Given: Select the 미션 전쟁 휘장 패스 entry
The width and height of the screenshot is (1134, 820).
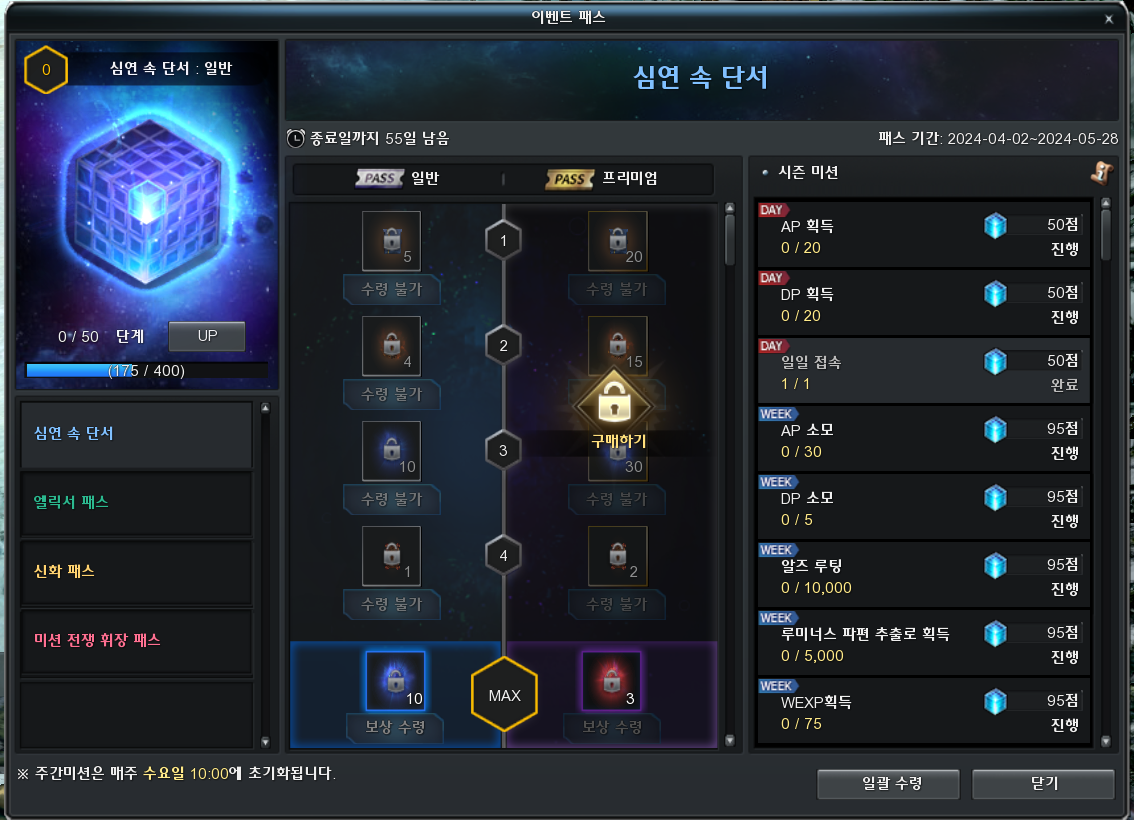Looking at the screenshot, I should tap(137, 641).
